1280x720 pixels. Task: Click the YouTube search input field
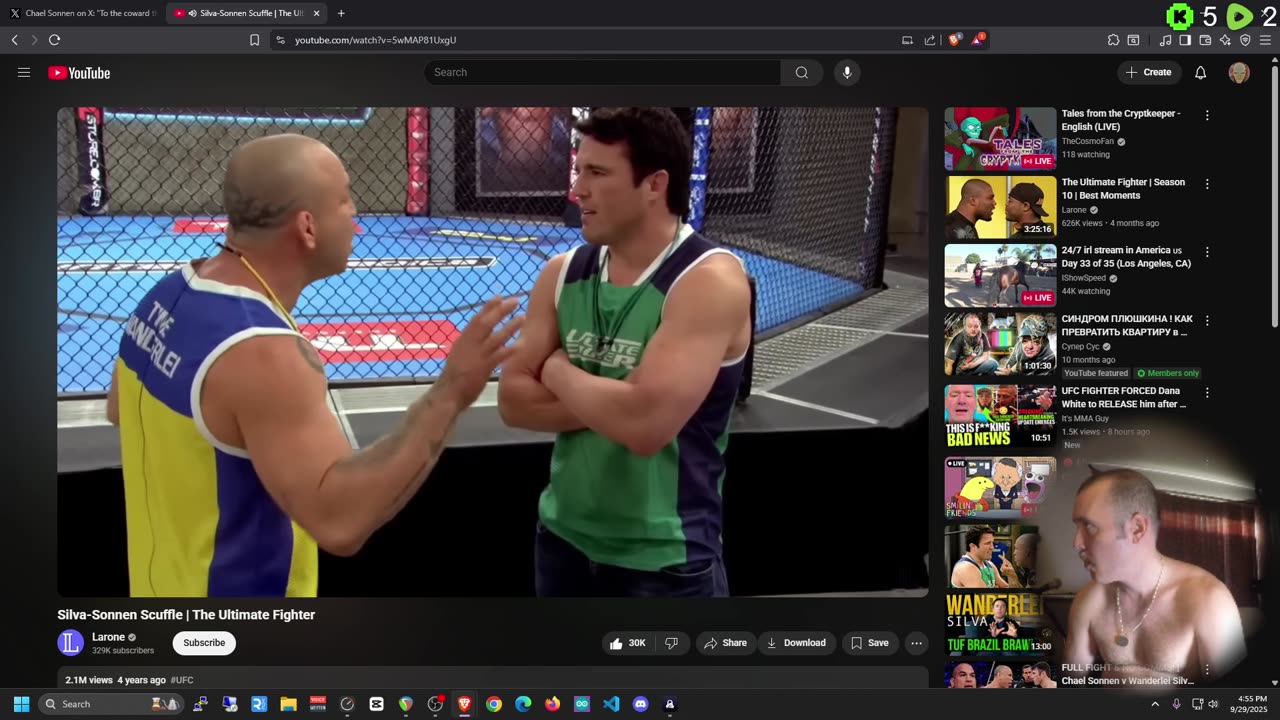pos(603,72)
